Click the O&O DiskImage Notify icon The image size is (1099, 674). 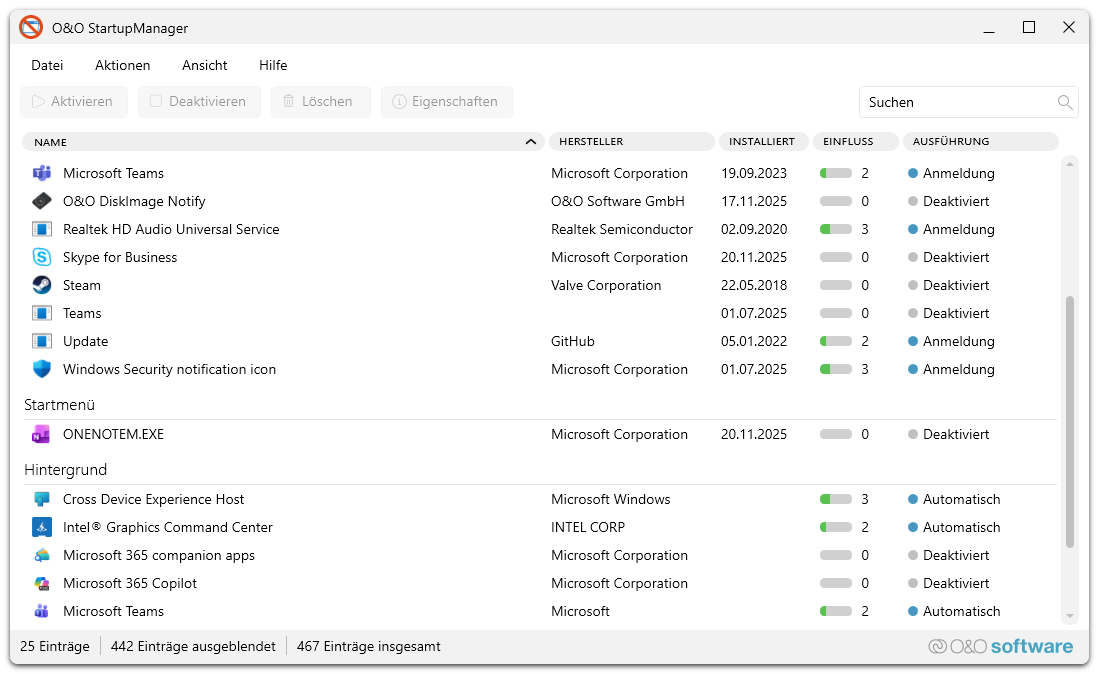coord(41,201)
